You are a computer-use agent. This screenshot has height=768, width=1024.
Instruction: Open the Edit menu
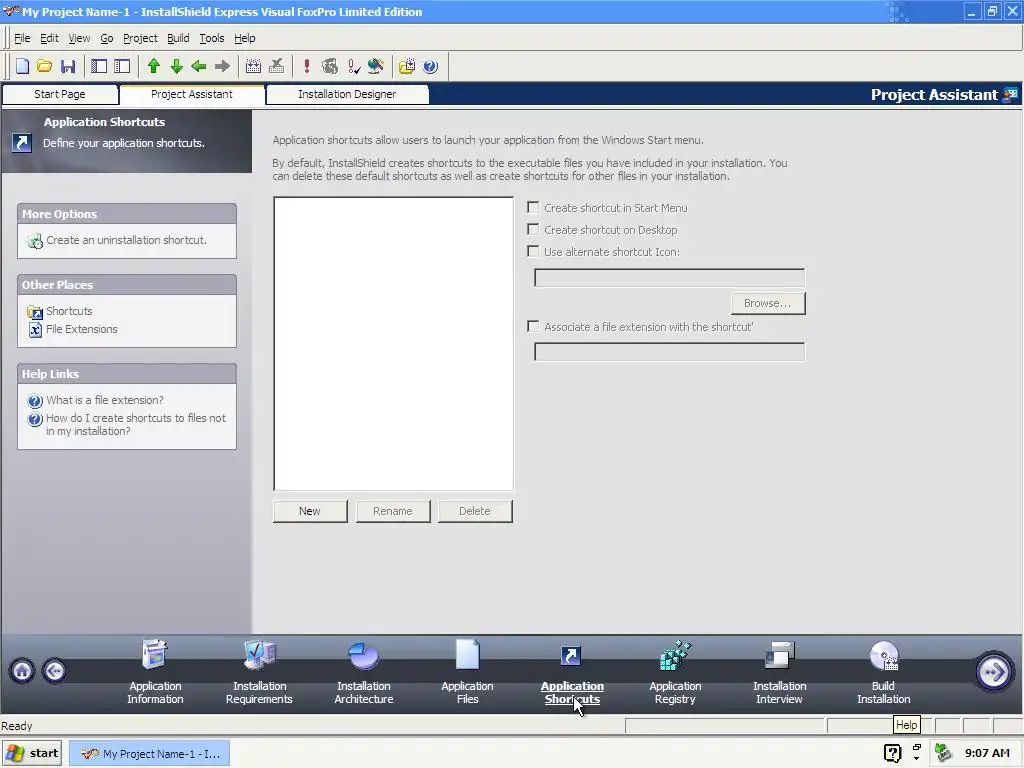pos(49,38)
